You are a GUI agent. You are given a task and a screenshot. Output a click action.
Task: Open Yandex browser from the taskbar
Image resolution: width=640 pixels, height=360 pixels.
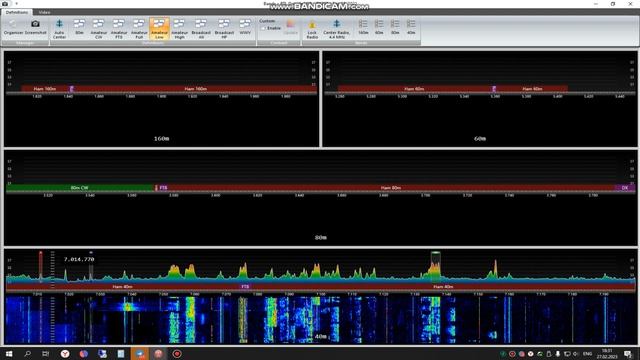pyautogui.click(x=65, y=353)
